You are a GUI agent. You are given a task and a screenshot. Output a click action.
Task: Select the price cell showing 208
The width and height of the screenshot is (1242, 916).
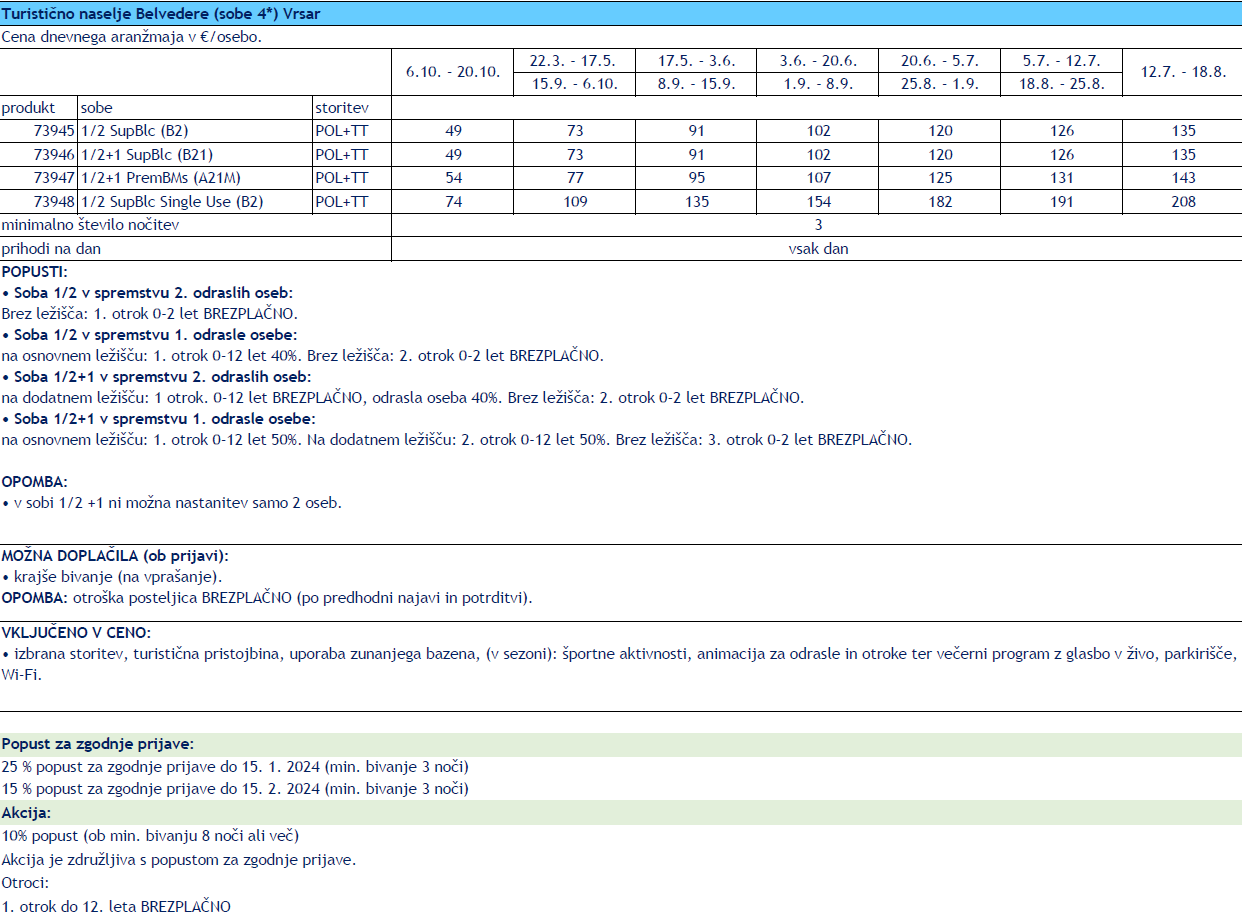pos(1182,202)
